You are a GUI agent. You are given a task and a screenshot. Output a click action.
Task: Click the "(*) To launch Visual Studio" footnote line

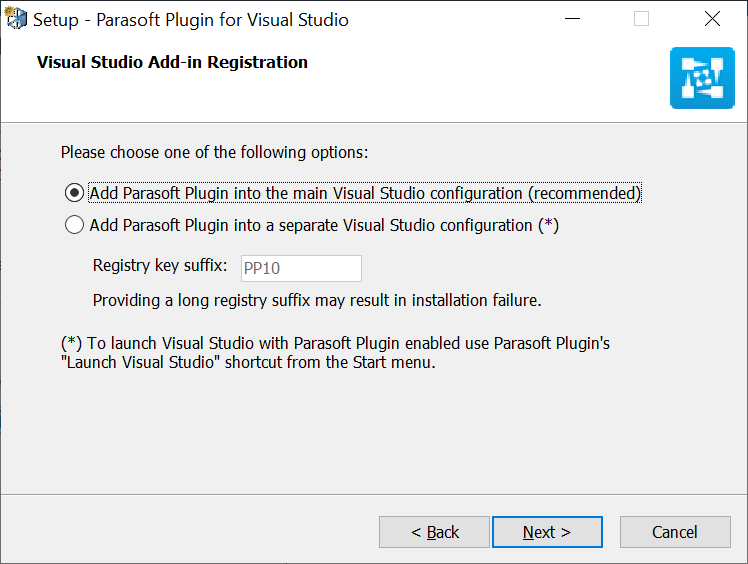click(x=335, y=343)
